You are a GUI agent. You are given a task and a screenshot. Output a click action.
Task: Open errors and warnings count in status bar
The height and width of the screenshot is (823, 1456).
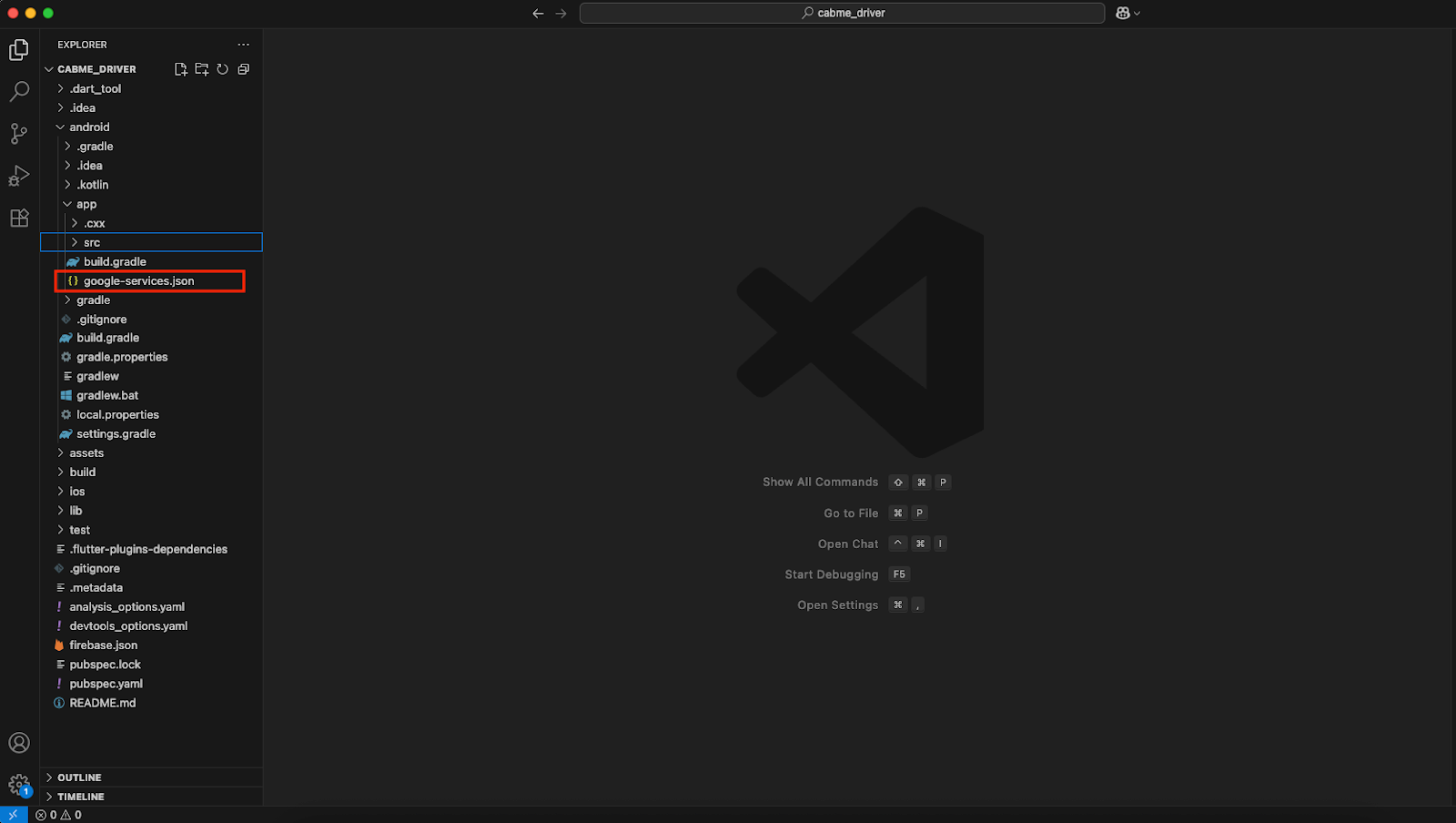58,815
